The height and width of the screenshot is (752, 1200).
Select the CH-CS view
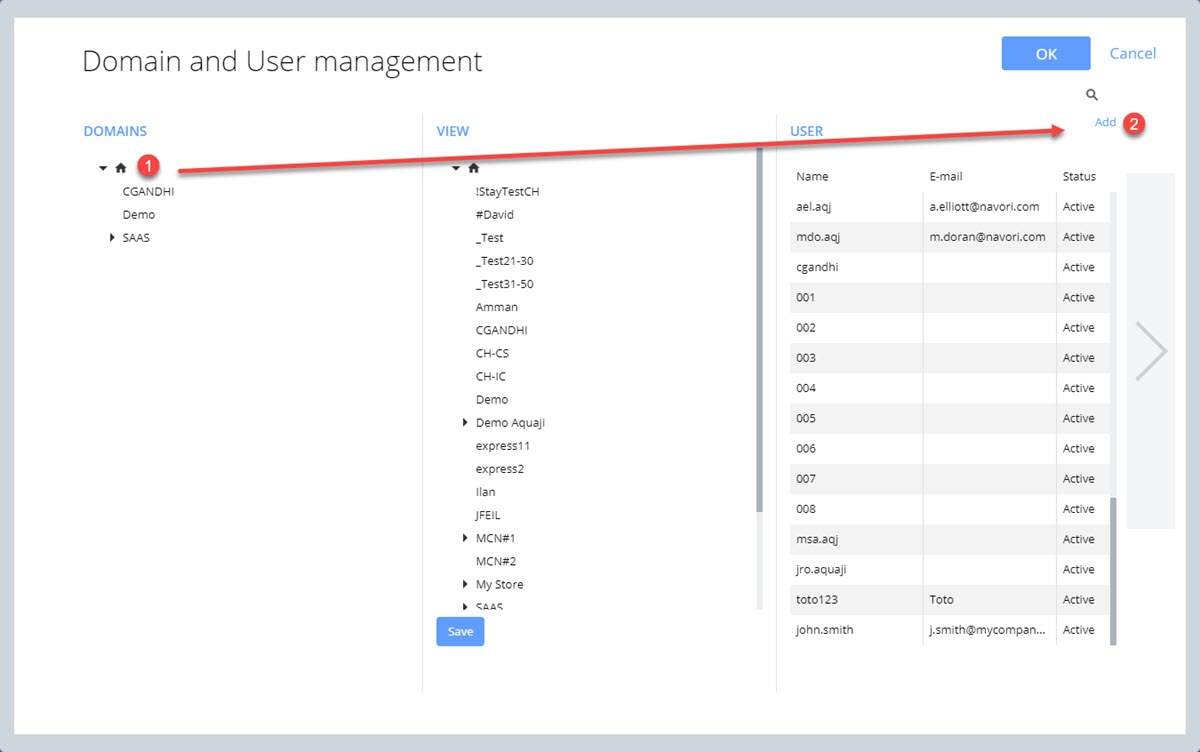(493, 353)
